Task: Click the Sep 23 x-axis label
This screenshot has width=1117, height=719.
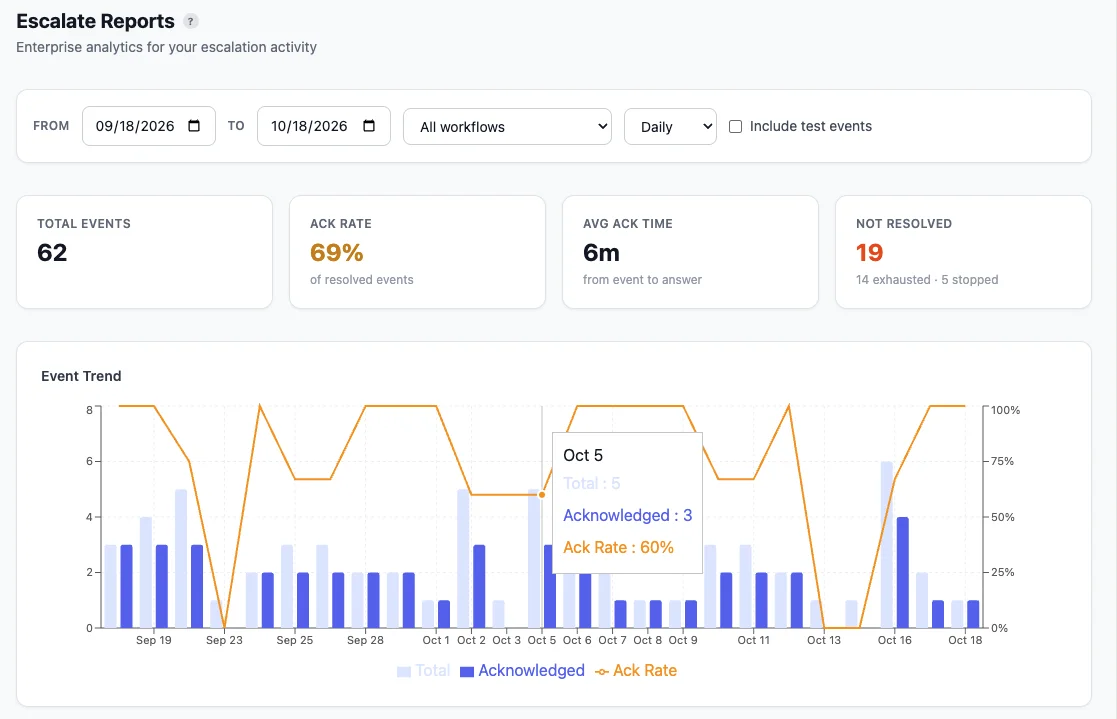Action: 224,640
